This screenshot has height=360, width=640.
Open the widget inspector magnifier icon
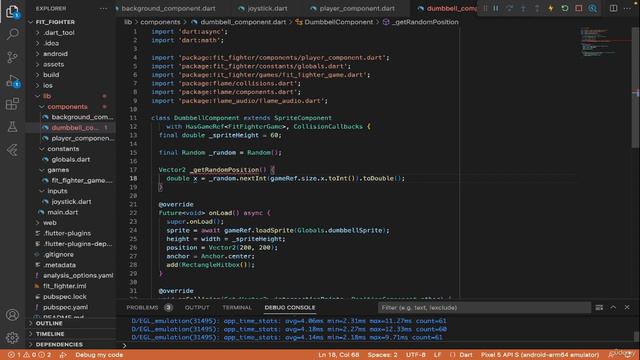pyautogui.click(x=593, y=8)
